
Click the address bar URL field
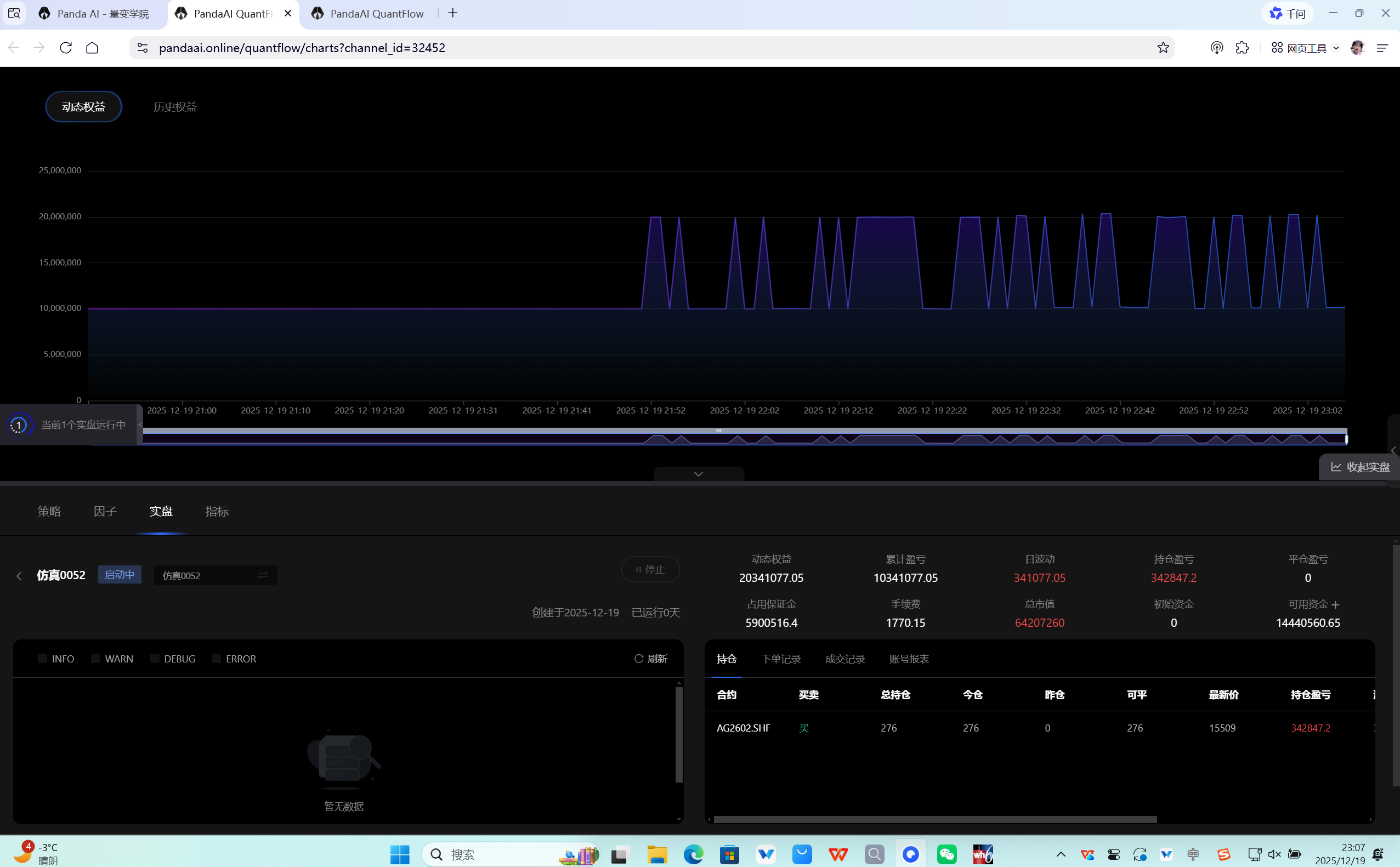tap(651, 48)
